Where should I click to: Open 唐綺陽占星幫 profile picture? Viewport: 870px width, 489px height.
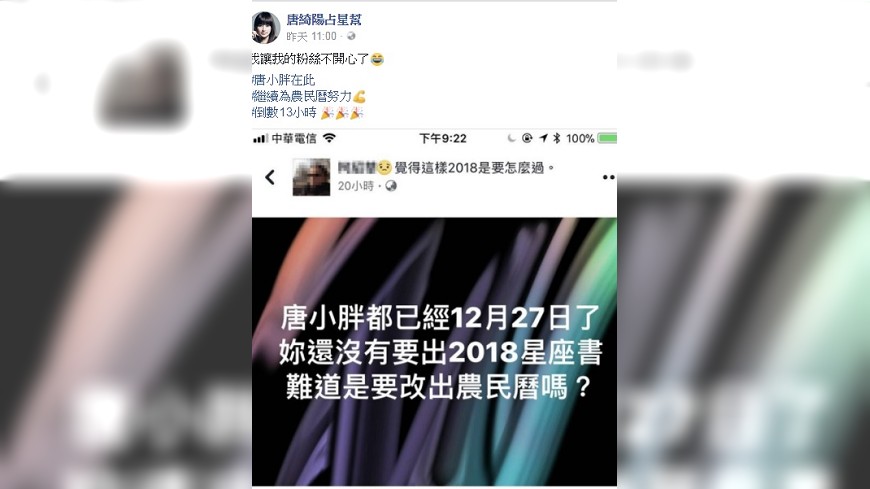coord(266,28)
